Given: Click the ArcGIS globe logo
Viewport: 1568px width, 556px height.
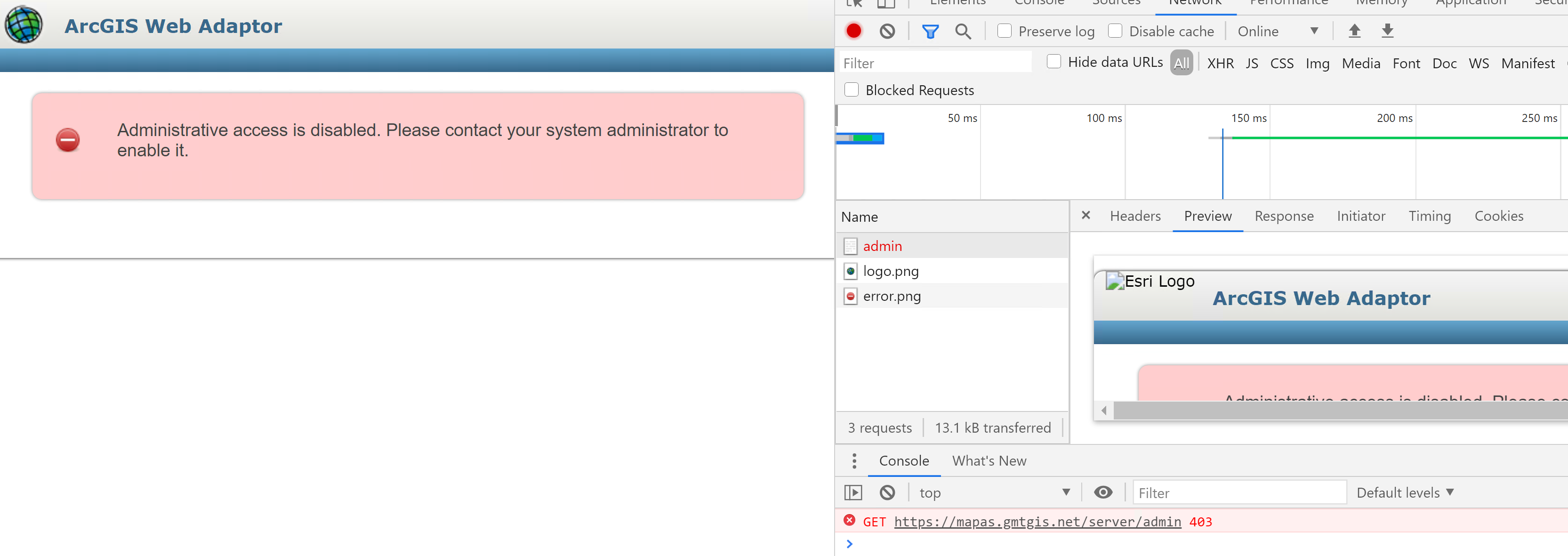Looking at the screenshot, I should coord(24,25).
